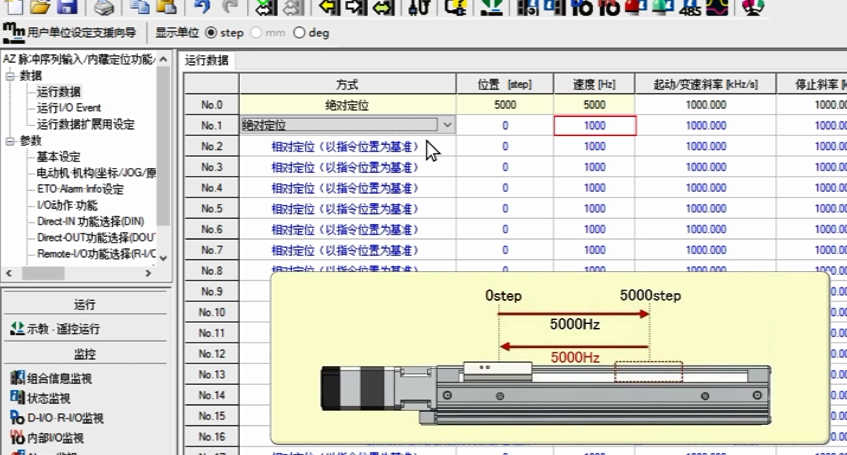Click the Undo arrow toolbar icon
Viewport: 847px width, 455px height.
point(201,7)
